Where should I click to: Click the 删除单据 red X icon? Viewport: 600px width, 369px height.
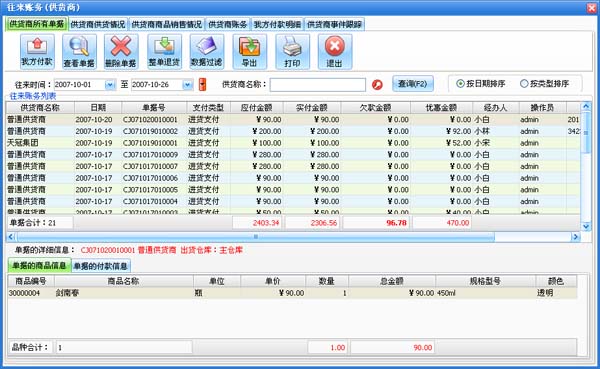(121, 52)
